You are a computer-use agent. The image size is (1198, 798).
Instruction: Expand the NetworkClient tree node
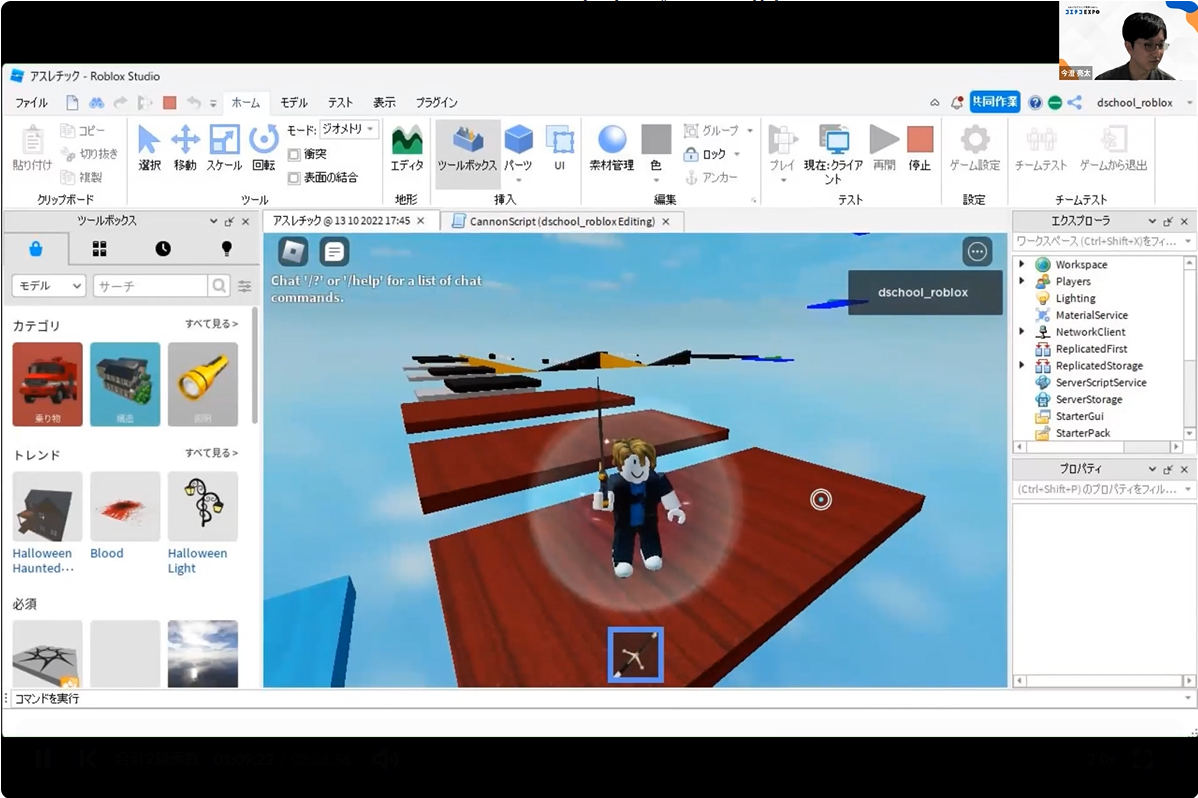tap(1022, 331)
